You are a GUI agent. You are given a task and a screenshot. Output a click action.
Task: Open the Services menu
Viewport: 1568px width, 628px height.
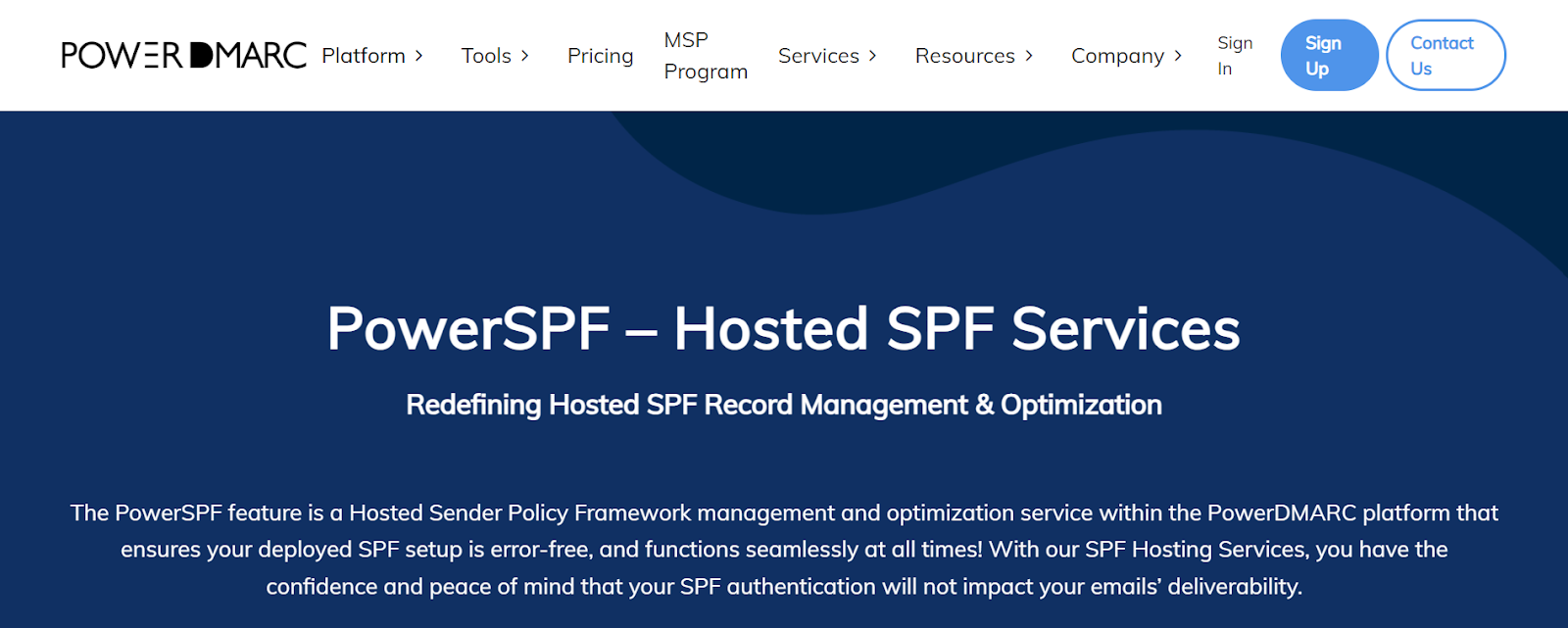818,56
